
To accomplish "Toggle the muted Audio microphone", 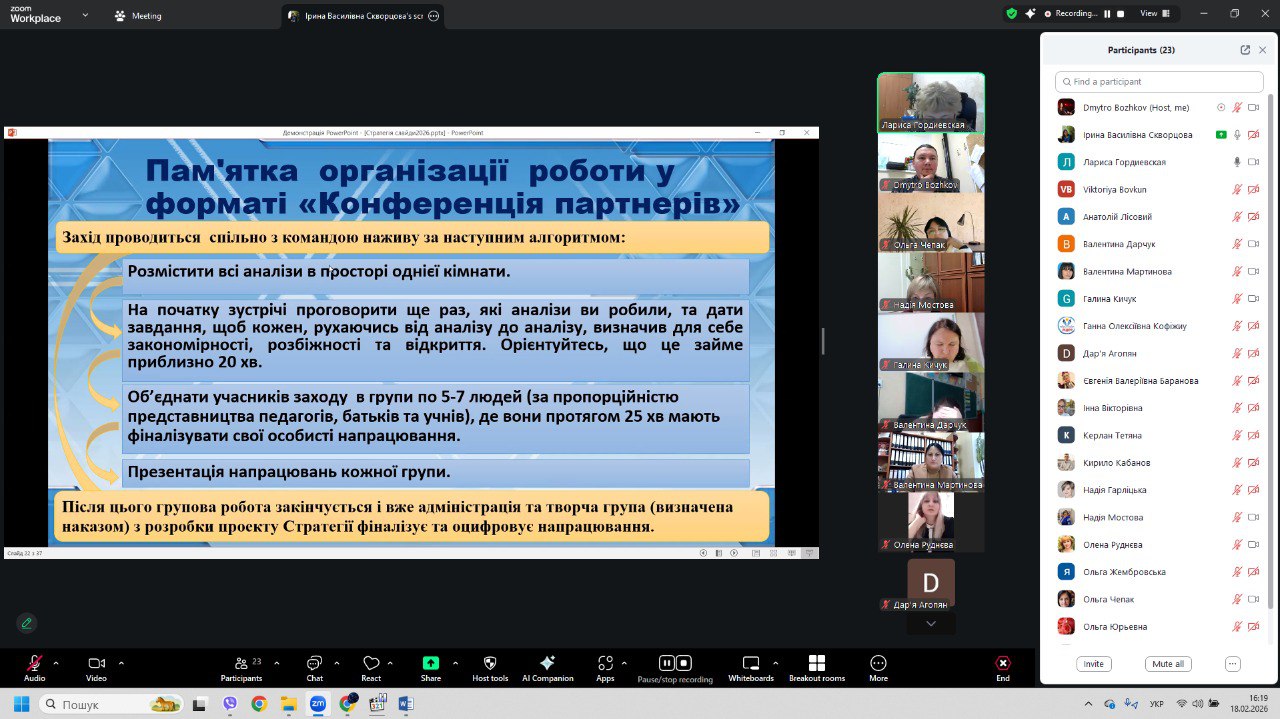I will tap(34, 664).
